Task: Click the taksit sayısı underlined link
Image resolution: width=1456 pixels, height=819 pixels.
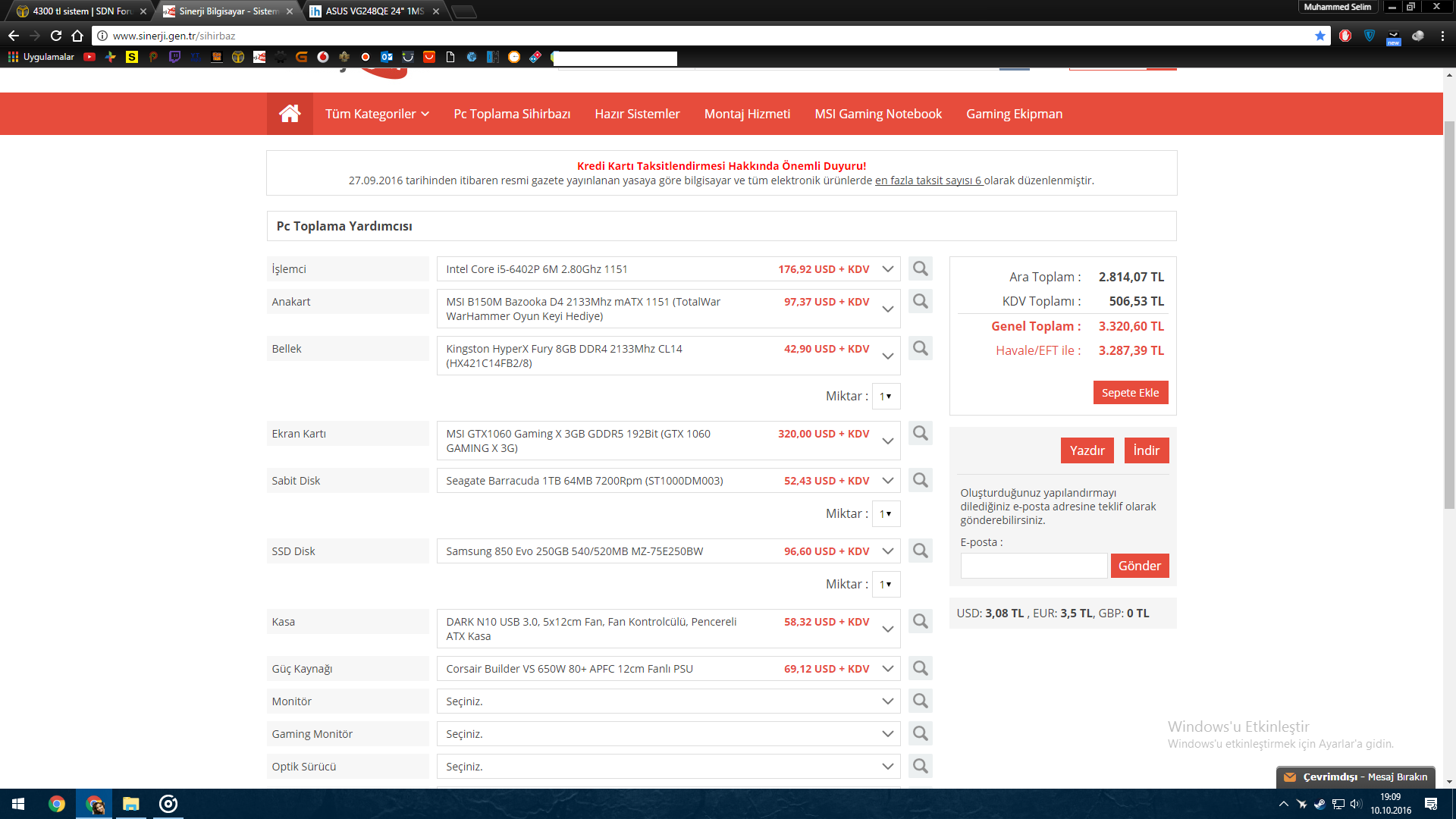Action: (928, 180)
